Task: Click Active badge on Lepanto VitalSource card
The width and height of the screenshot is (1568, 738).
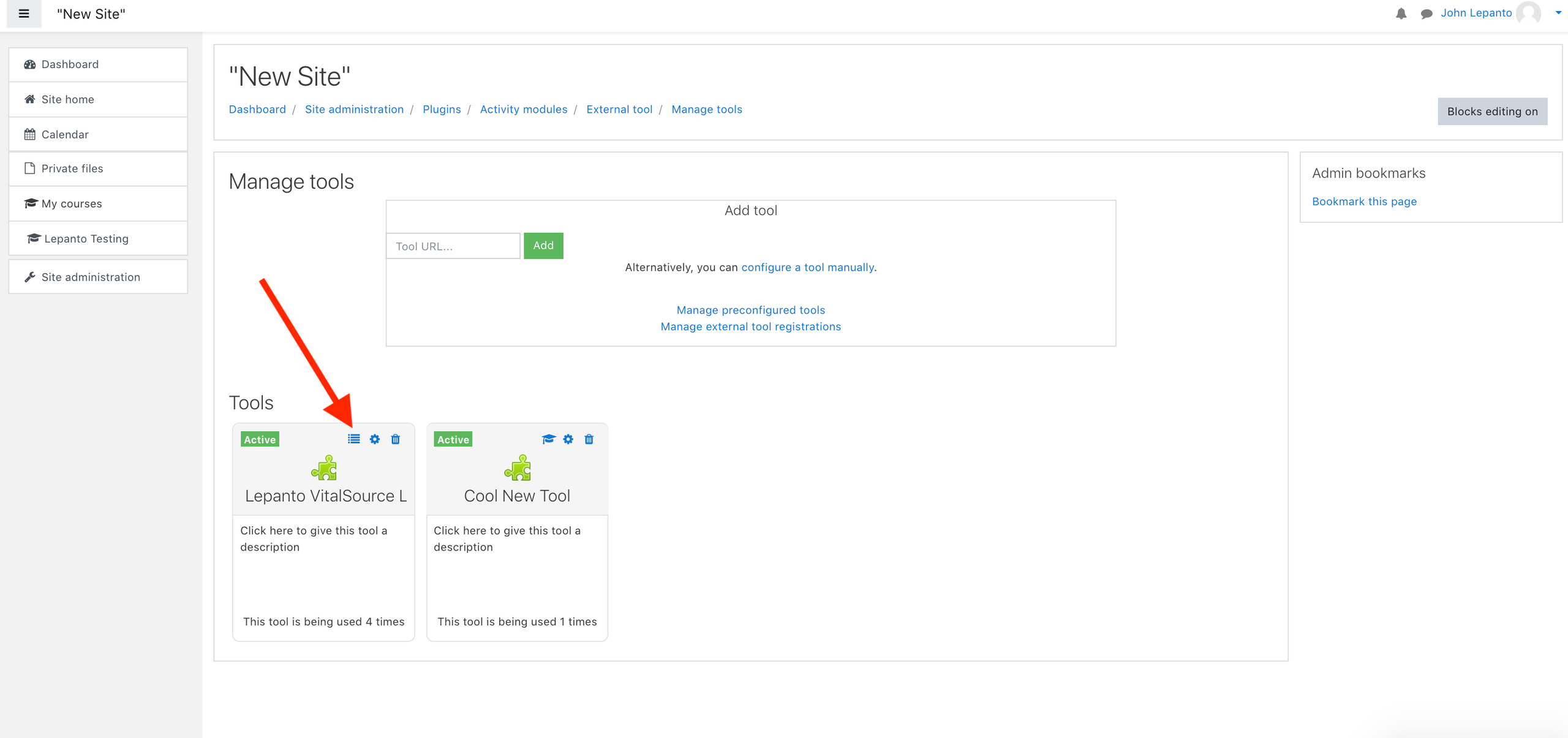Action: (260, 439)
